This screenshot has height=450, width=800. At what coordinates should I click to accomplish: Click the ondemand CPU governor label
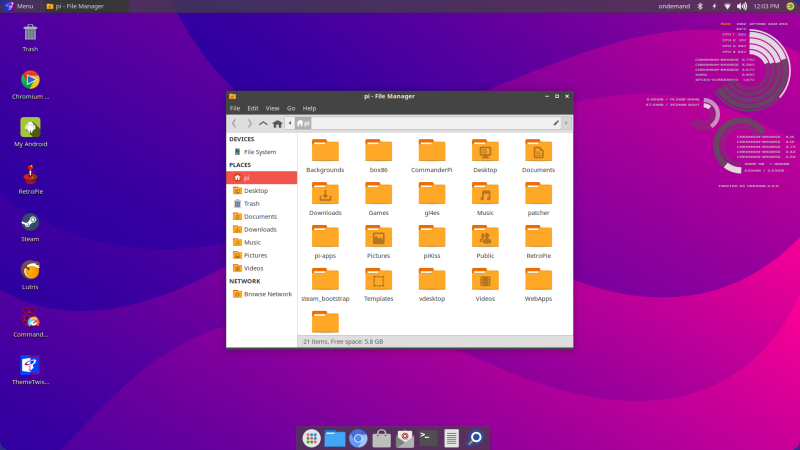click(674, 6)
